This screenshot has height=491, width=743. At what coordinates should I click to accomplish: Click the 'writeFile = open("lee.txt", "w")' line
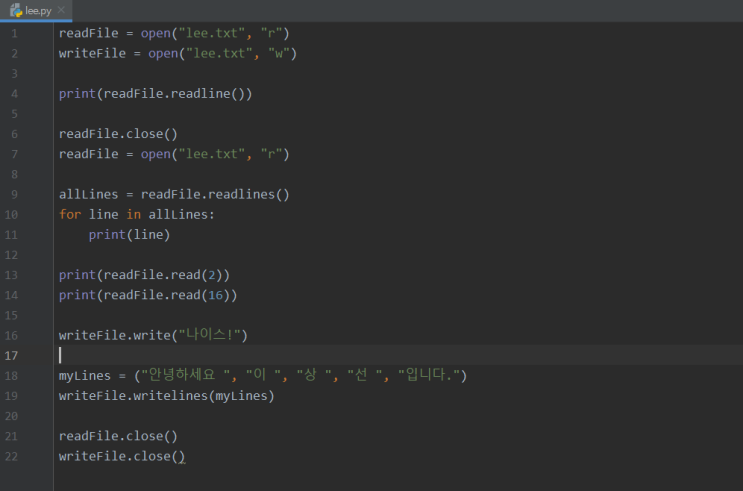click(178, 54)
